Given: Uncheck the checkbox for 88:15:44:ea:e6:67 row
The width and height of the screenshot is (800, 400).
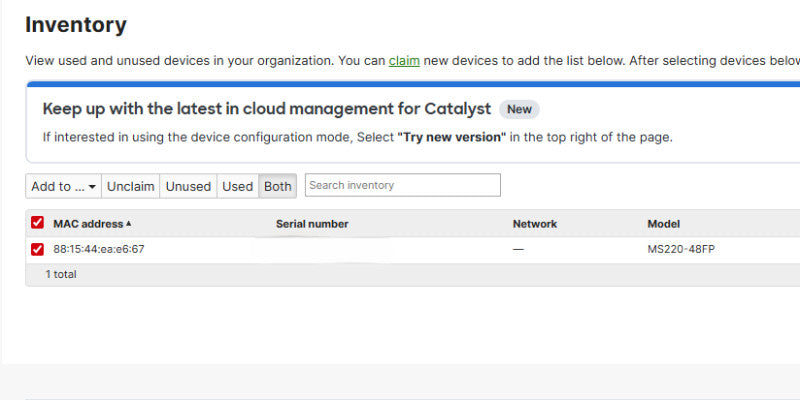Looking at the screenshot, I should point(37,249).
